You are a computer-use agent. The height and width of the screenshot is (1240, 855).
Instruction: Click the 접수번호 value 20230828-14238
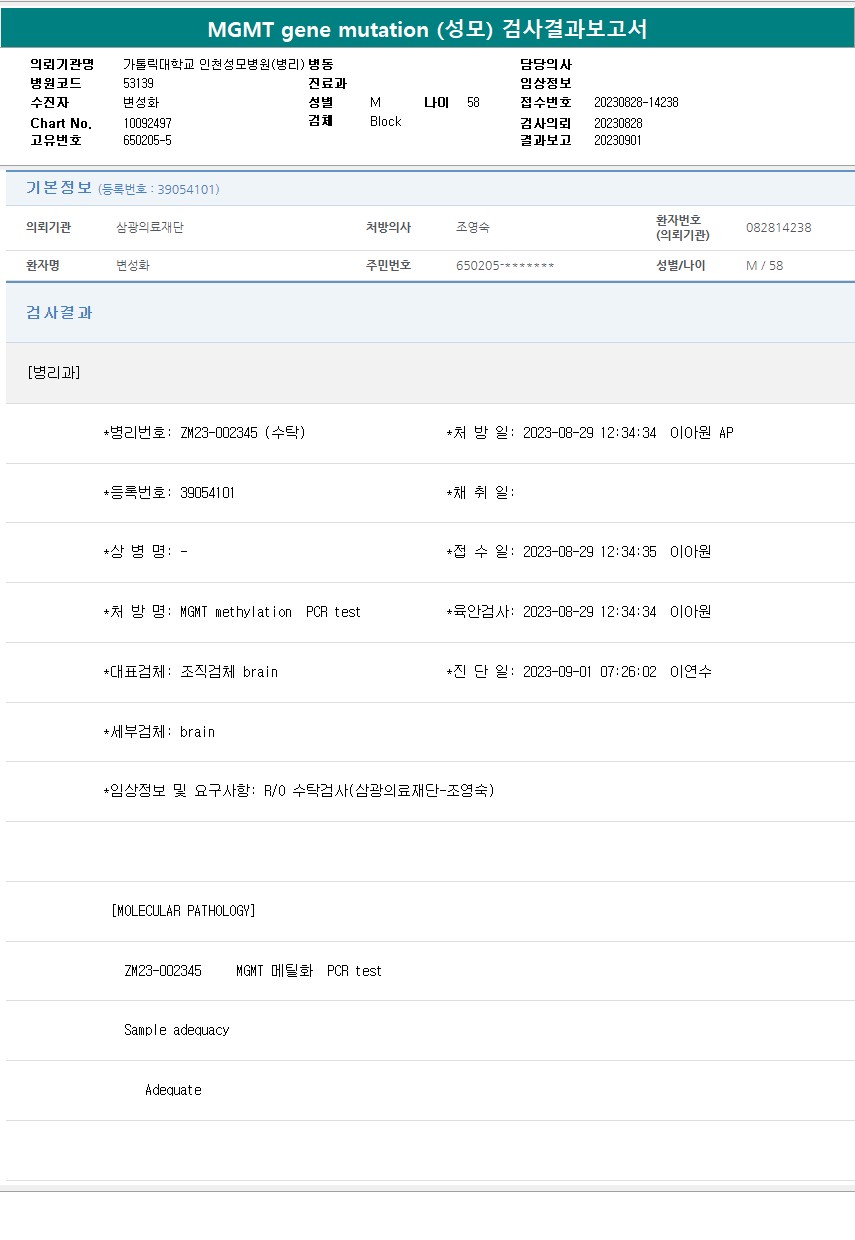click(636, 103)
